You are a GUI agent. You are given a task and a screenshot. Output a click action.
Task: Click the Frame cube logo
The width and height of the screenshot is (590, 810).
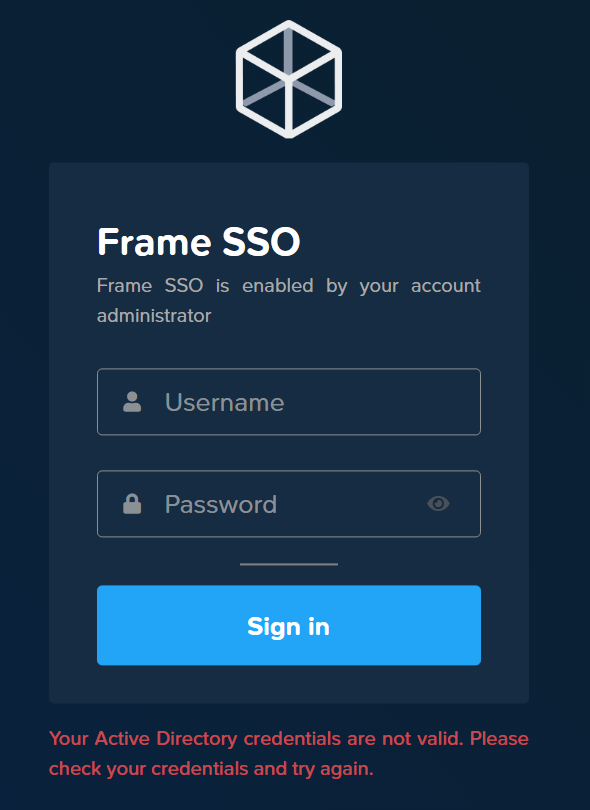(288, 77)
